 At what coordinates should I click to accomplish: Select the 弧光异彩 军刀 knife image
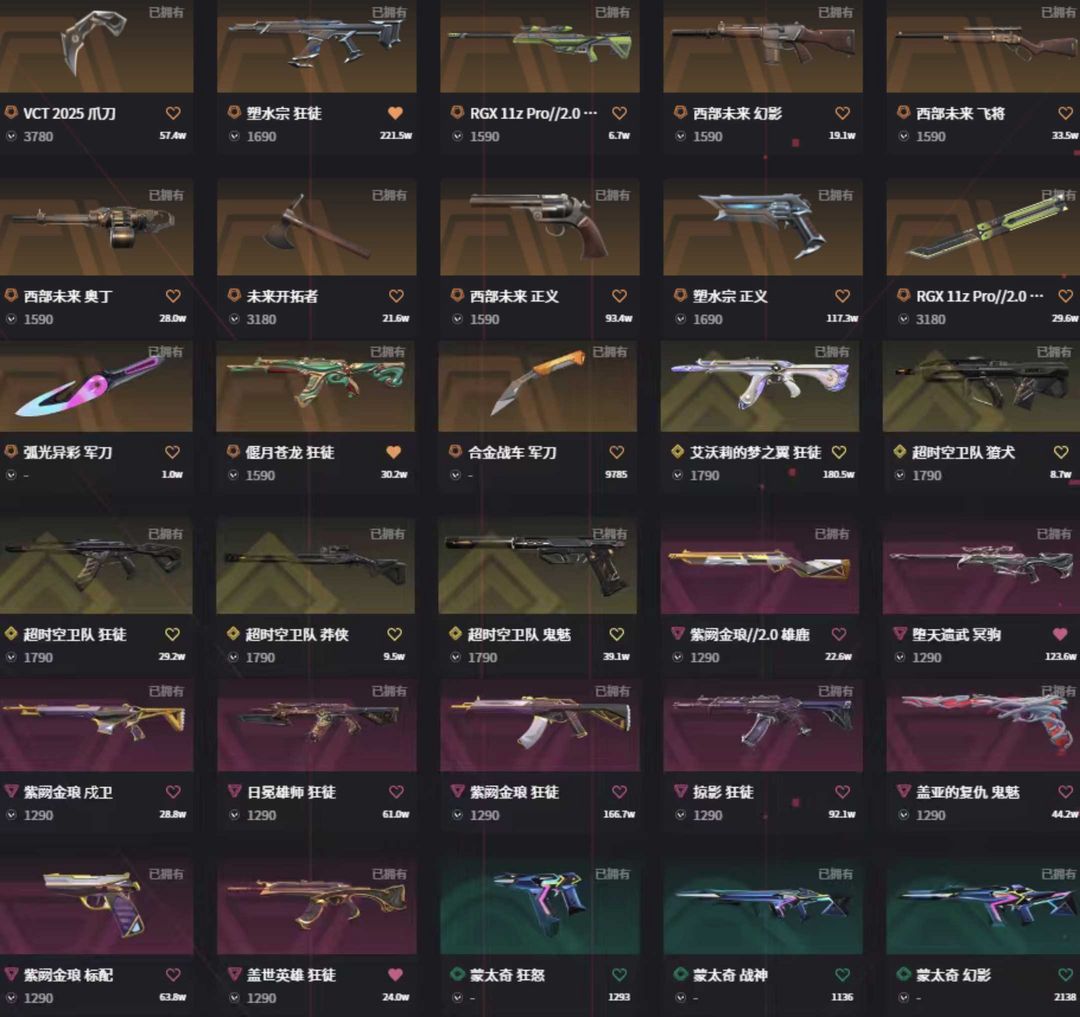(96, 387)
